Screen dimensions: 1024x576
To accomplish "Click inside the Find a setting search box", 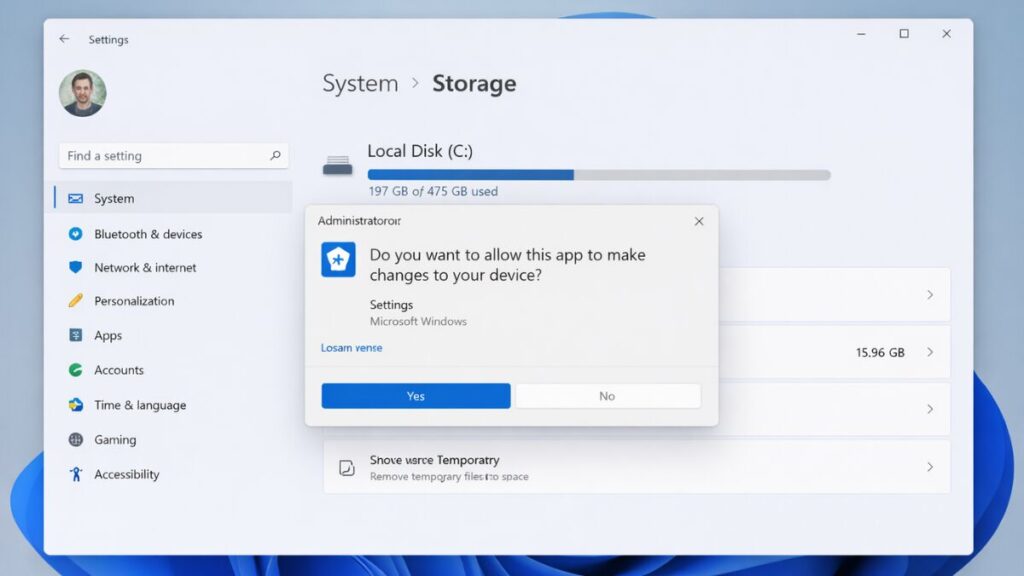I will (160, 156).
